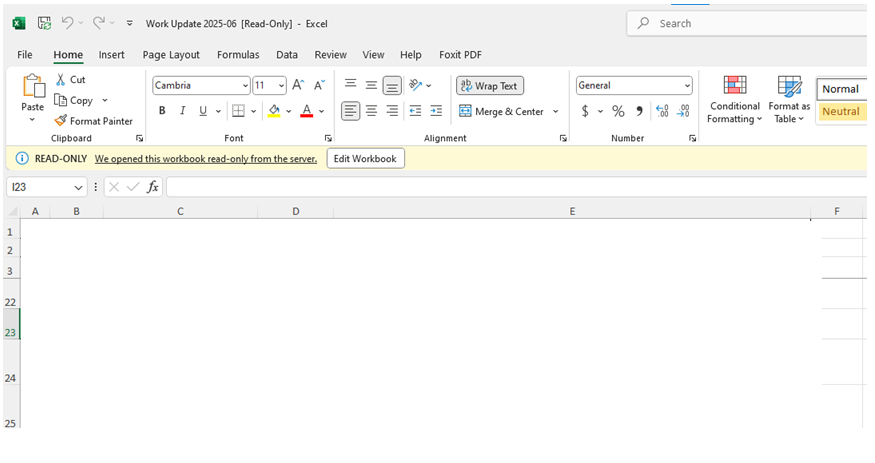Click the Paste clipboard icon
This screenshot has height=463, width=875.
coord(33,86)
